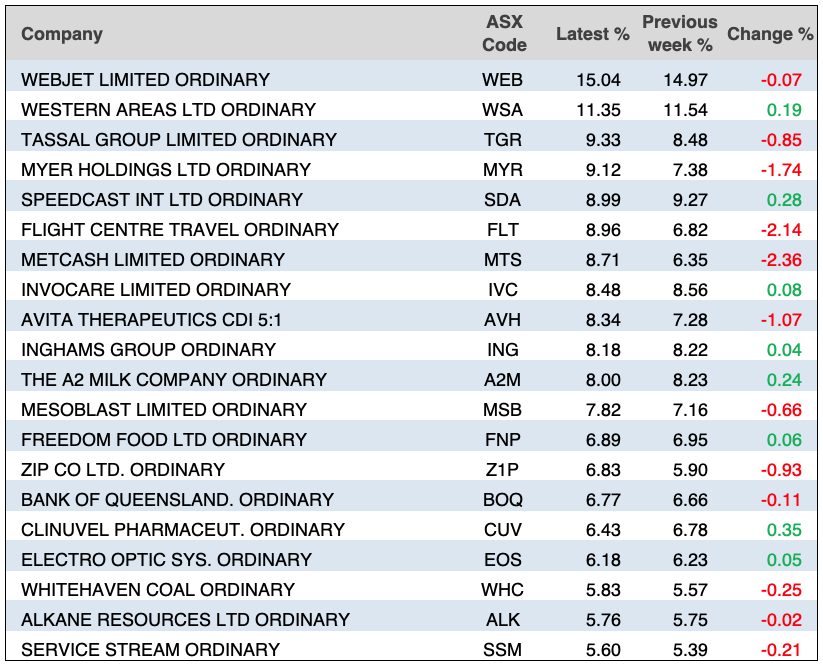Click the SSM ticker code
823x666 pixels.
(503, 649)
